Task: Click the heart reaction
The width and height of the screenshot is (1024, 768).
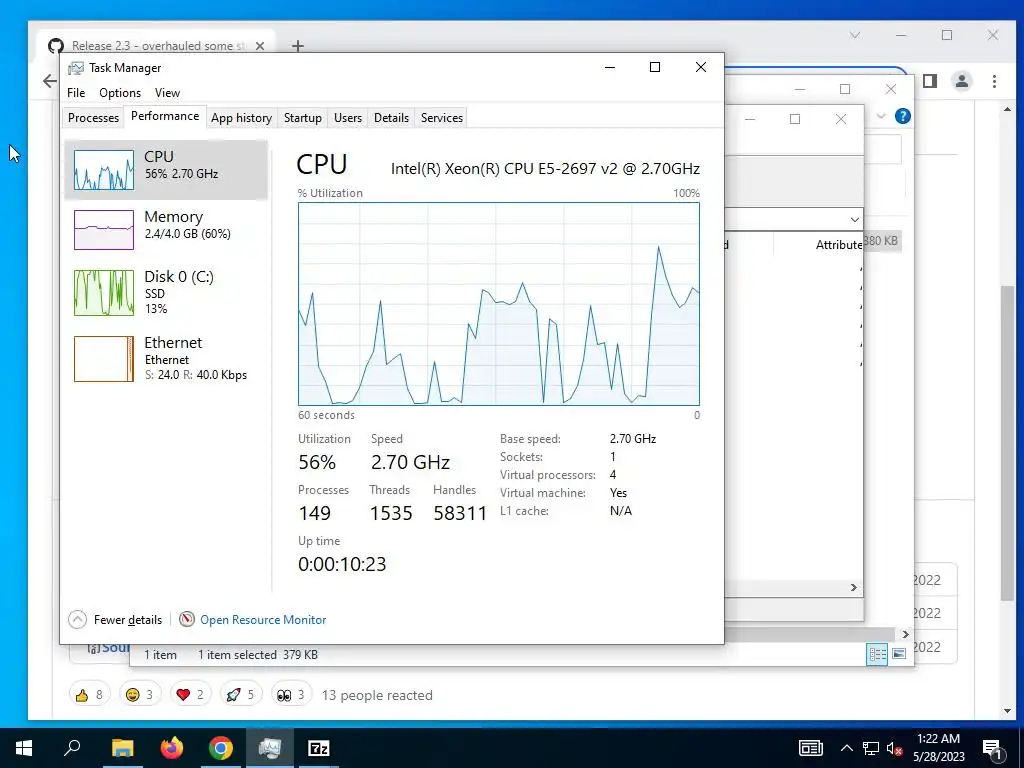Action: click(190, 695)
